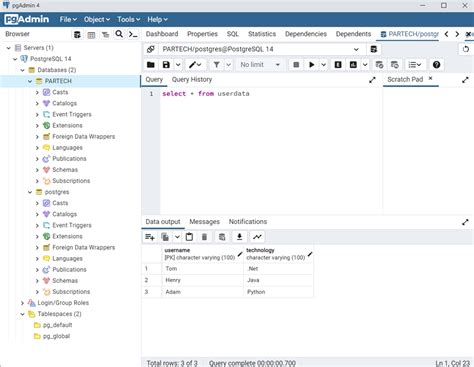Switch to the Messages tab
The image size is (474, 367).
[x=204, y=222]
